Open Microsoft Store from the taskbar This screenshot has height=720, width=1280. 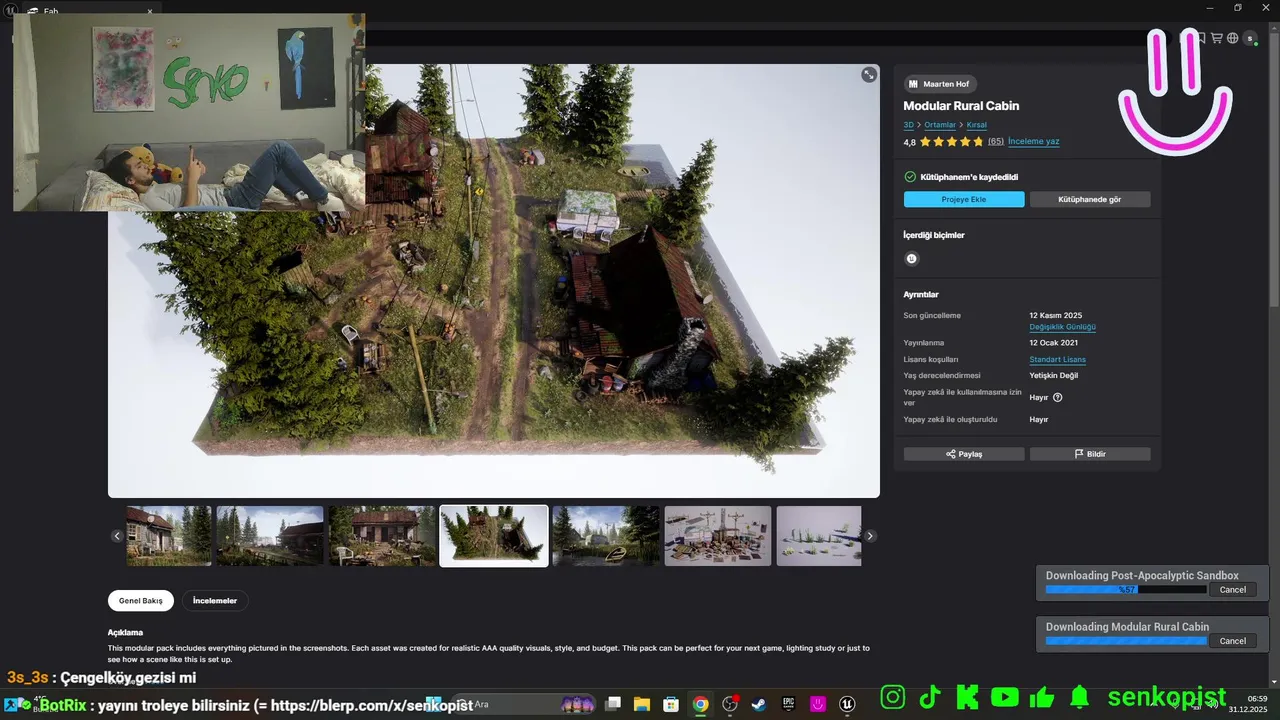(671, 704)
